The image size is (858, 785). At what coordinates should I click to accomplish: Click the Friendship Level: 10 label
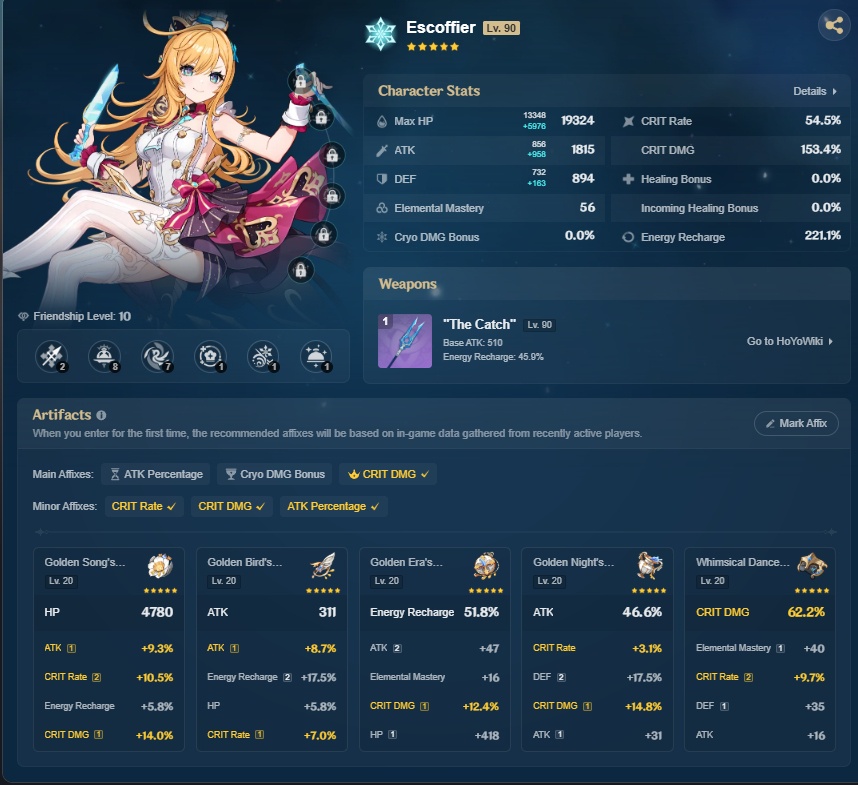coord(82,317)
